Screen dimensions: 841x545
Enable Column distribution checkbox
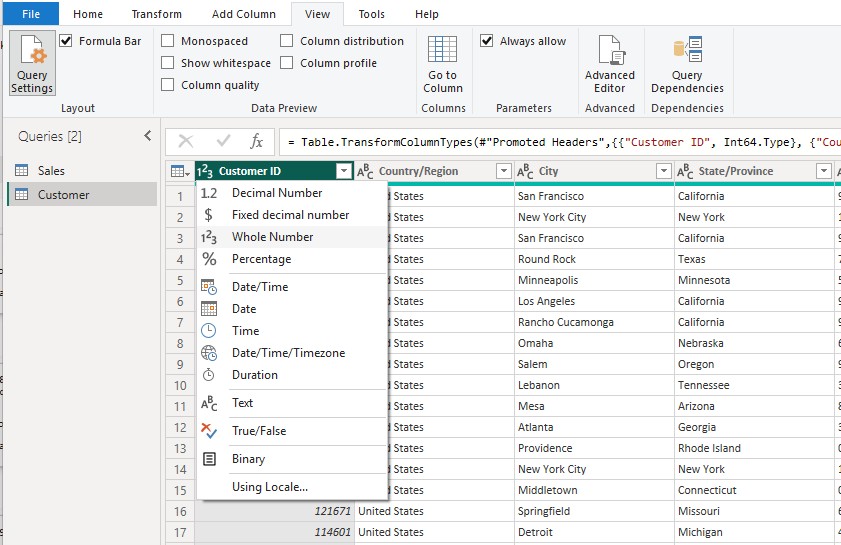point(286,41)
